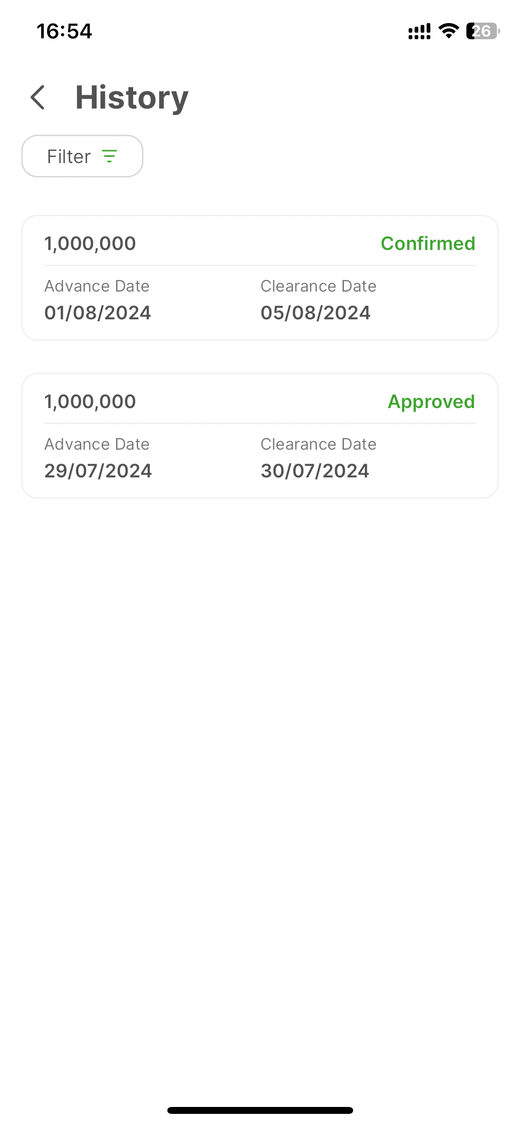Tap clearance date 30/07/2024
This screenshot has height=1125, width=520.
pyautogui.click(x=315, y=471)
